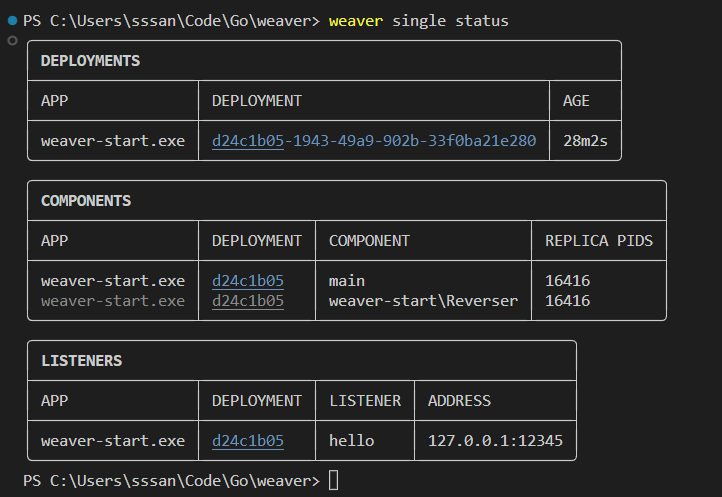Screen dimensions: 722x497
Task: Click the COMPONENTS table title
Action: pos(86,201)
